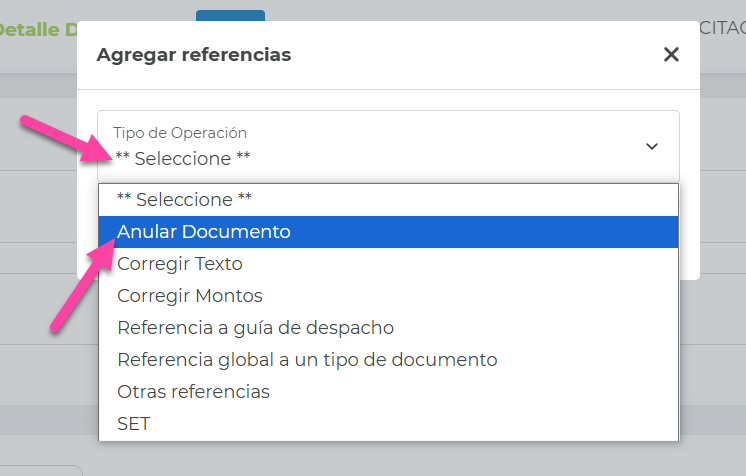
Task: Select Referencia a guía de despacho
Action: point(256,328)
